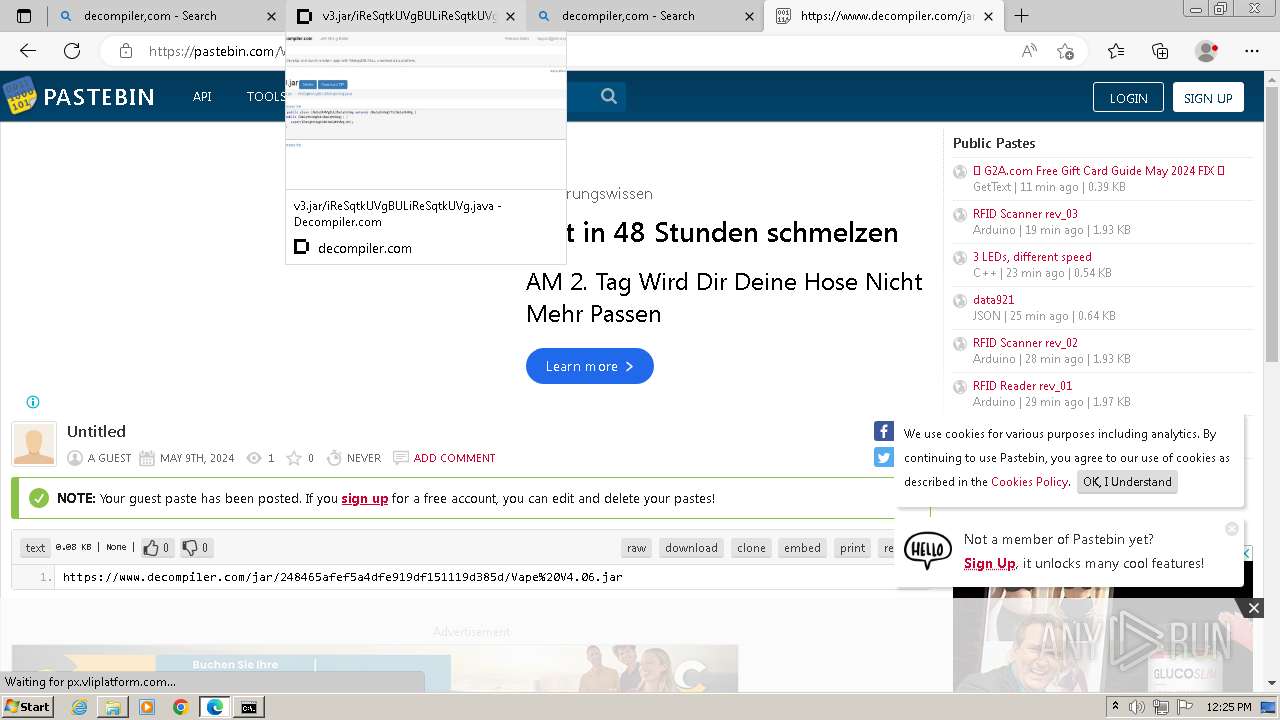
Task: Share the paste on Facebook
Action: click(x=884, y=431)
